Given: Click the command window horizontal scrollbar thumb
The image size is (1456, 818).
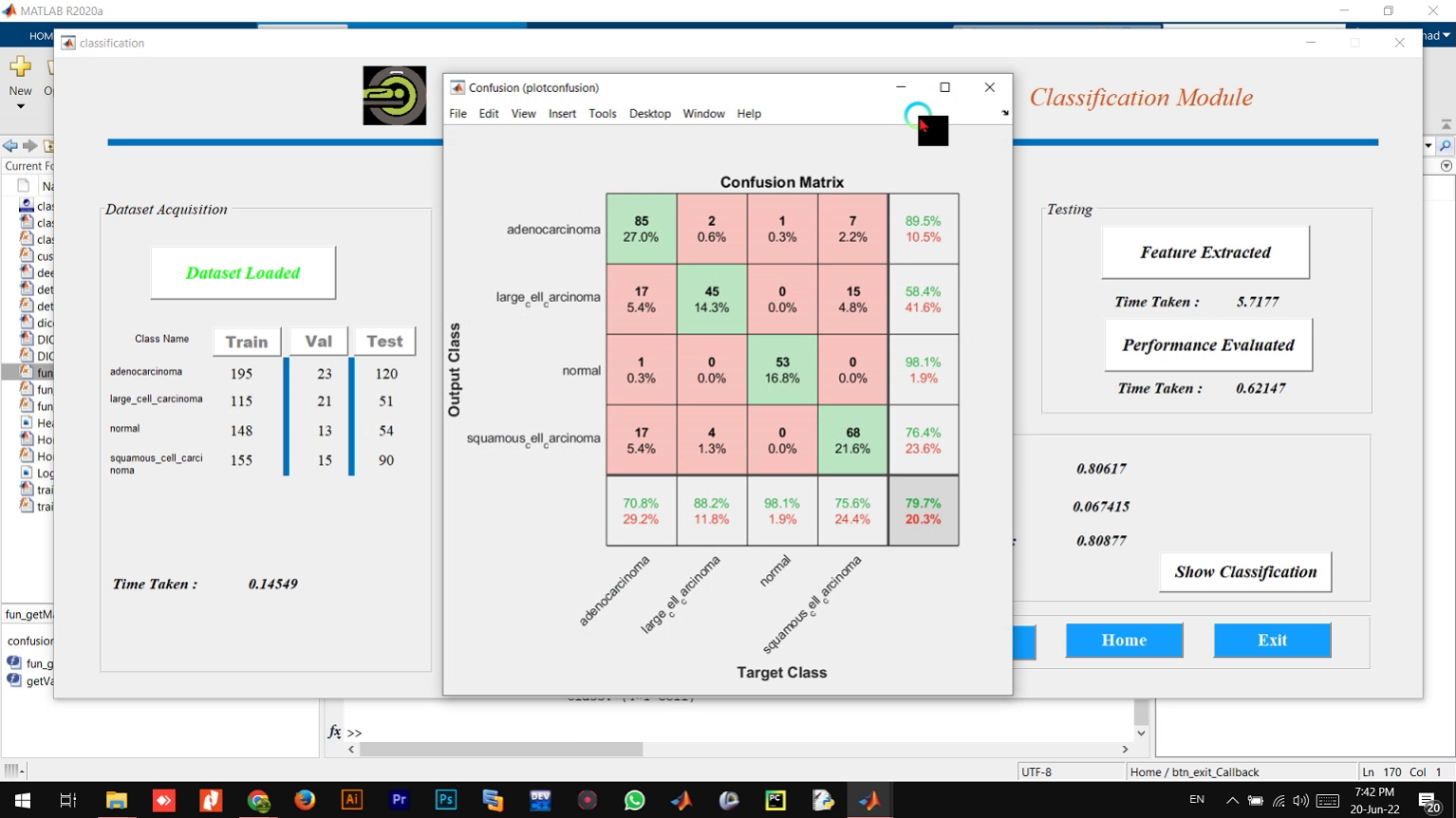Looking at the screenshot, I should coord(501,749).
